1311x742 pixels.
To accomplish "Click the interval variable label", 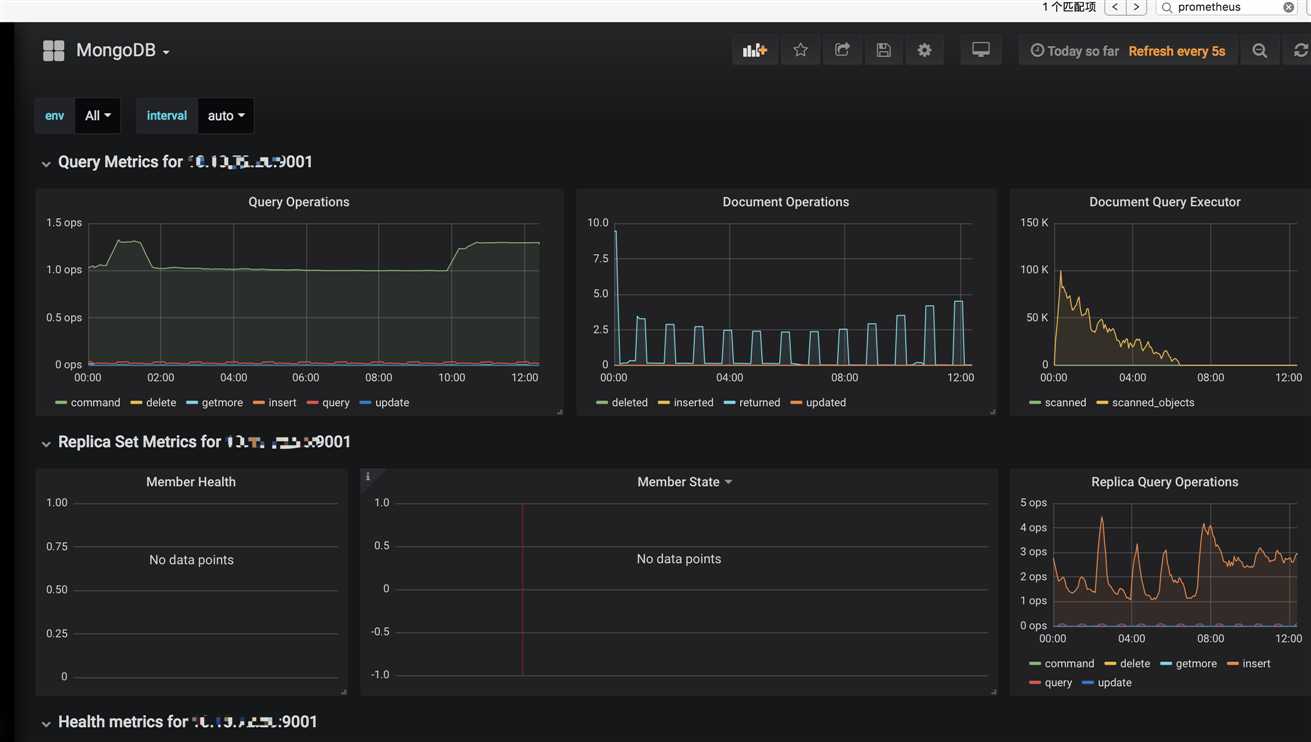I will point(167,116).
